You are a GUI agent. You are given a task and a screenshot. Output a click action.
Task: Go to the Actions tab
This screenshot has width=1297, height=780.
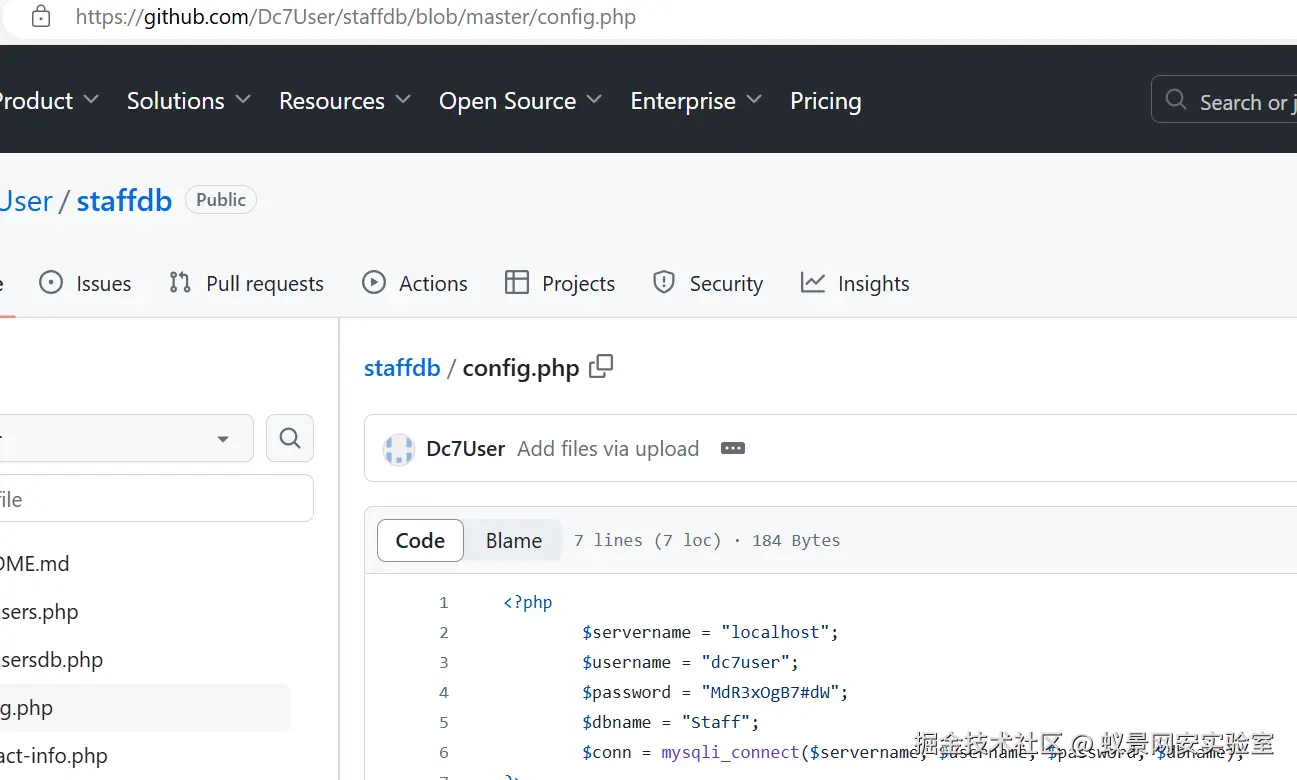(414, 284)
